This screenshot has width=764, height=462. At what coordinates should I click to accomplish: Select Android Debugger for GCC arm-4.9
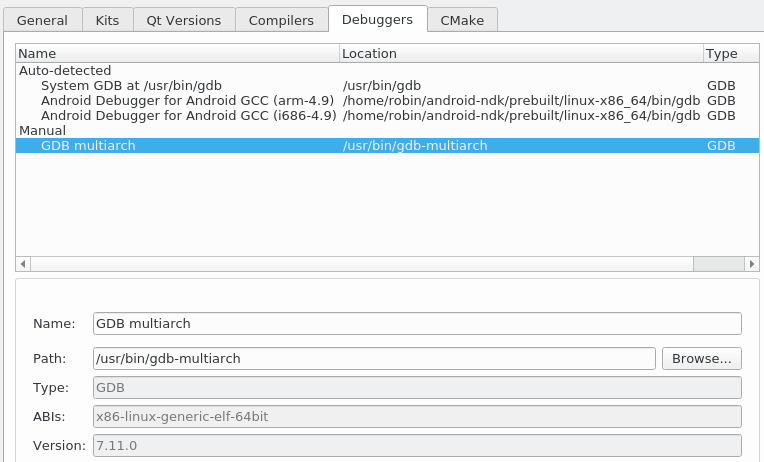click(187, 101)
